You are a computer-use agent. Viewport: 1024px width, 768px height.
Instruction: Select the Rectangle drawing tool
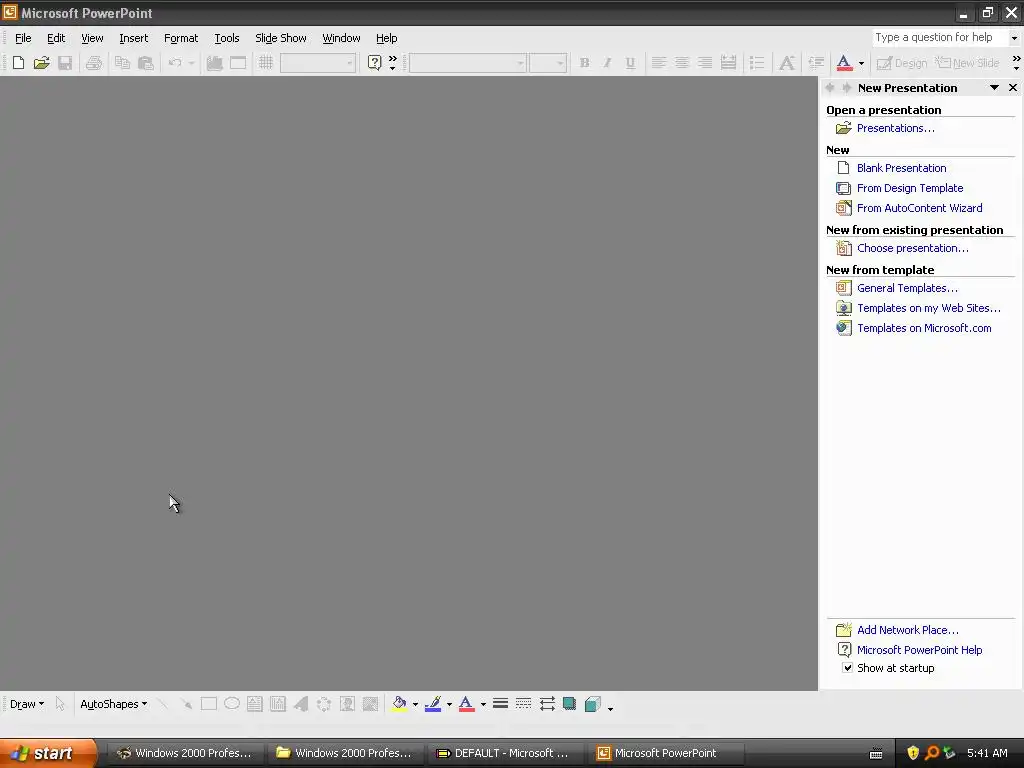click(209, 704)
